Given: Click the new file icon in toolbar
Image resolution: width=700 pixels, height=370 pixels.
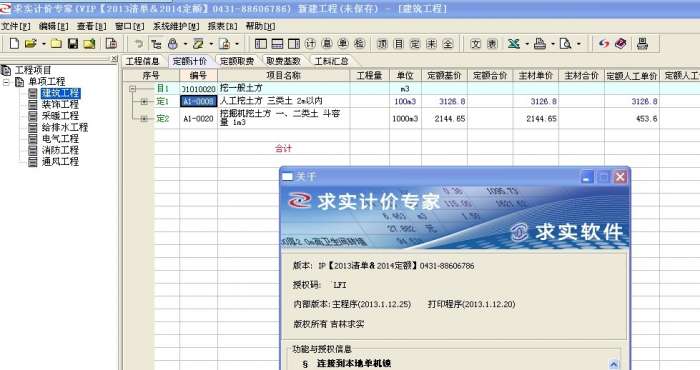Looking at the screenshot, I should tap(14, 44).
